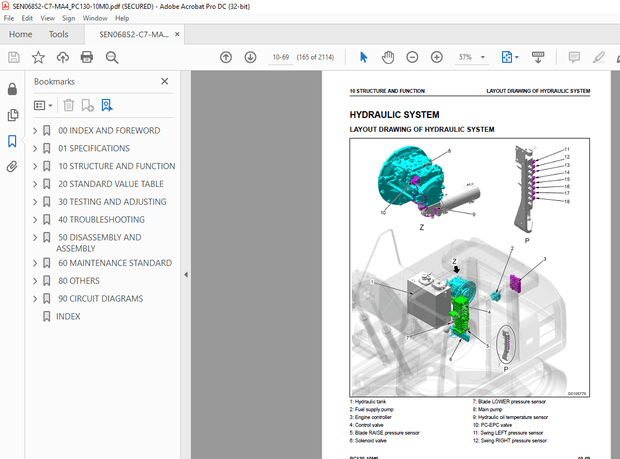Click the HYDRAULIC SYSTEM heading on page

click(394, 115)
